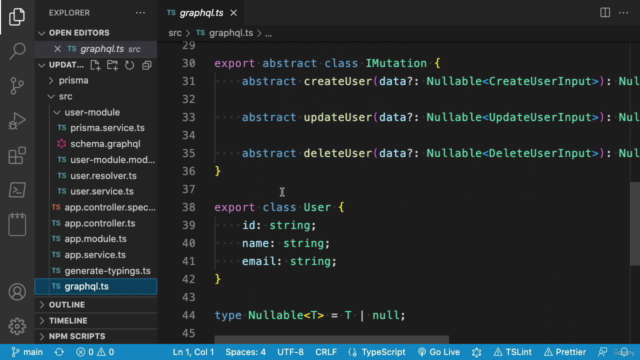Create a new file in explorer
This screenshot has height=360, width=640.
pos(95,65)
